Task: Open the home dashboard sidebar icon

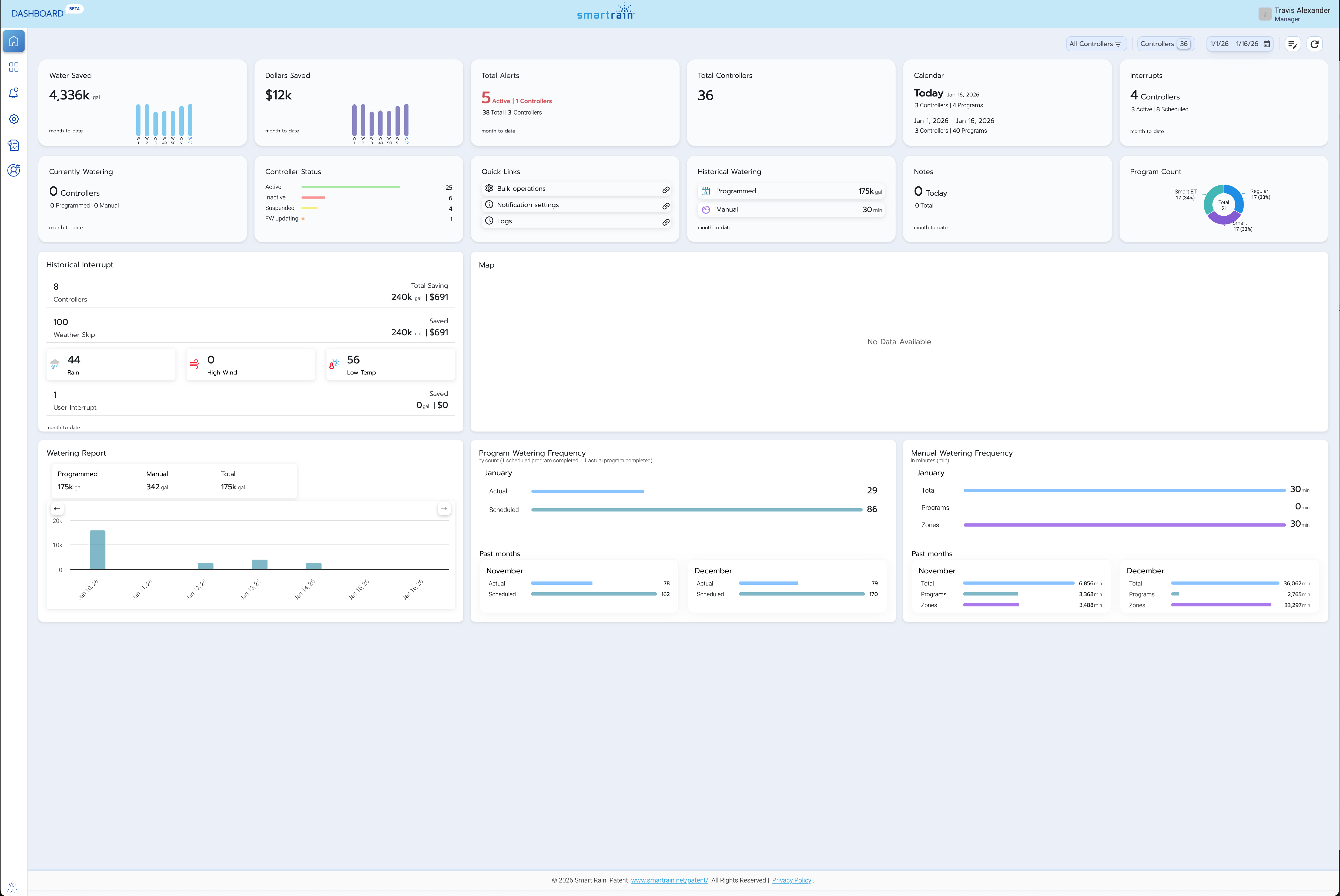Action: [14, 41]
